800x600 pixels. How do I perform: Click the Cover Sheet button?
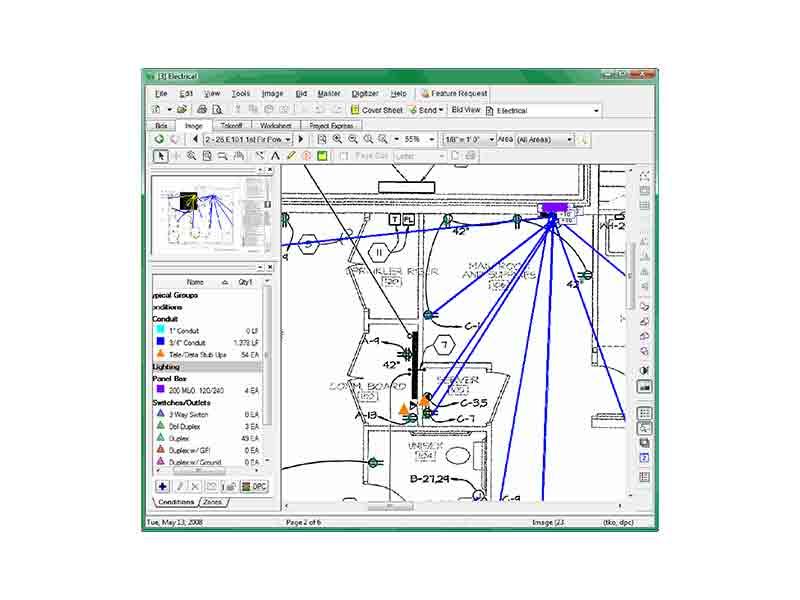click(x=377, y=110)
